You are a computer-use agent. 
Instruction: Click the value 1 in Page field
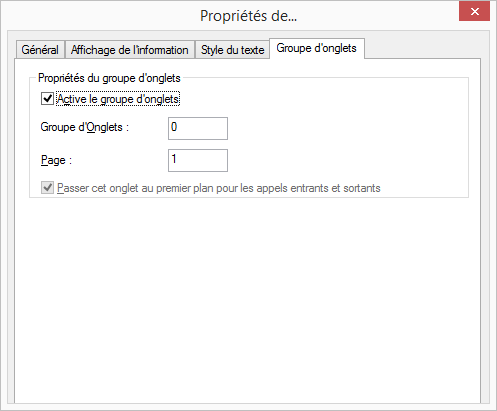pos(174,159)
